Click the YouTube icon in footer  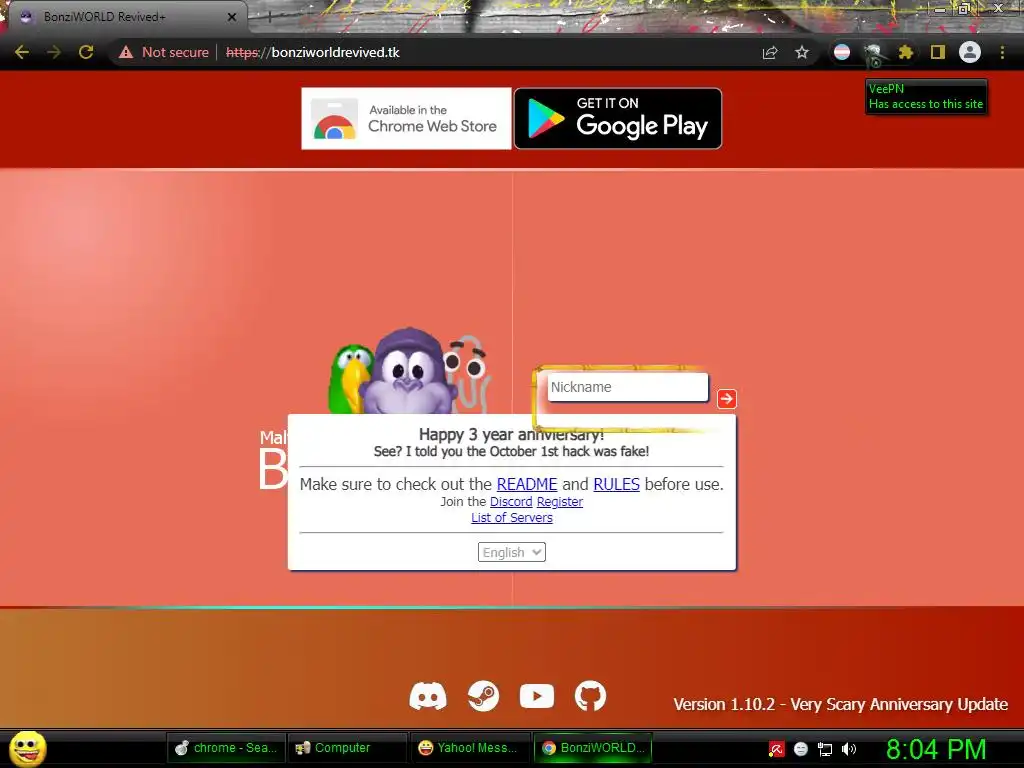point(537,696)
